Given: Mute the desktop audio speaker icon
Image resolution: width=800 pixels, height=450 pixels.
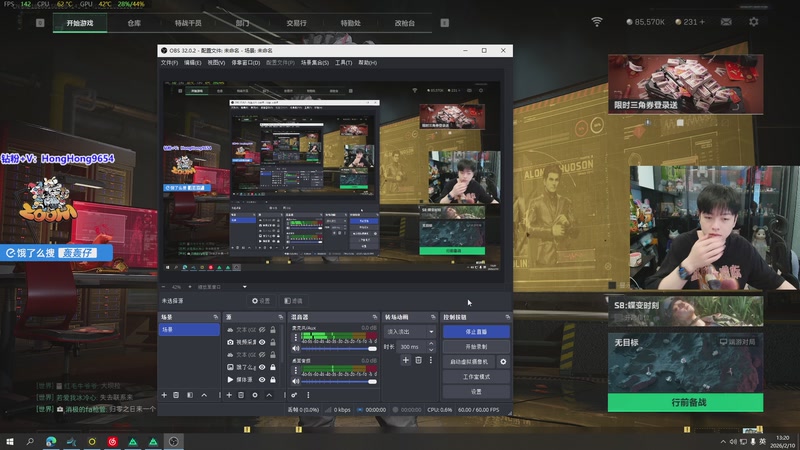Looking at the screenshot, I should click(296, 381).
